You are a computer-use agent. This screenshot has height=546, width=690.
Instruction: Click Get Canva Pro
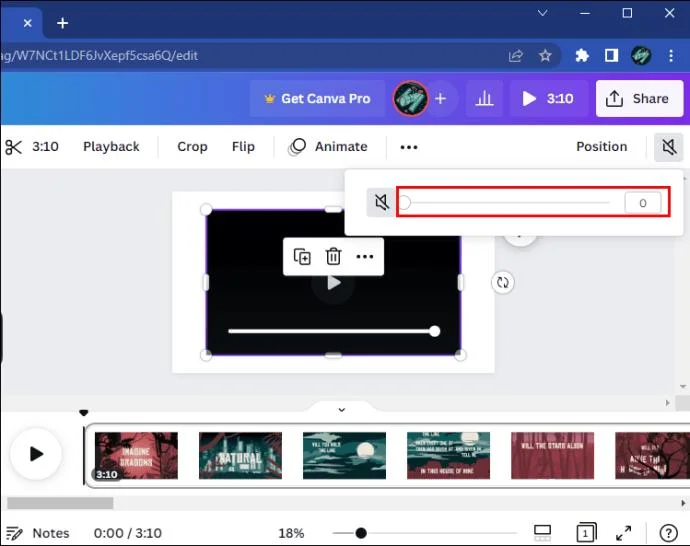click(317, 99)
